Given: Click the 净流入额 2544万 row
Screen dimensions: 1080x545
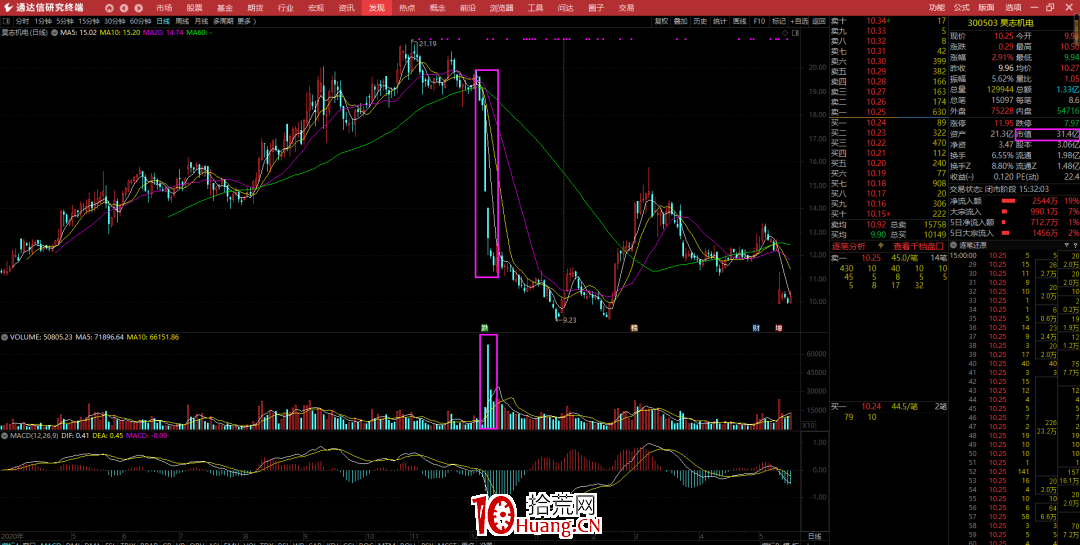Looking at the screenshot, I should pyautogui.click(x=1014, y=200).
